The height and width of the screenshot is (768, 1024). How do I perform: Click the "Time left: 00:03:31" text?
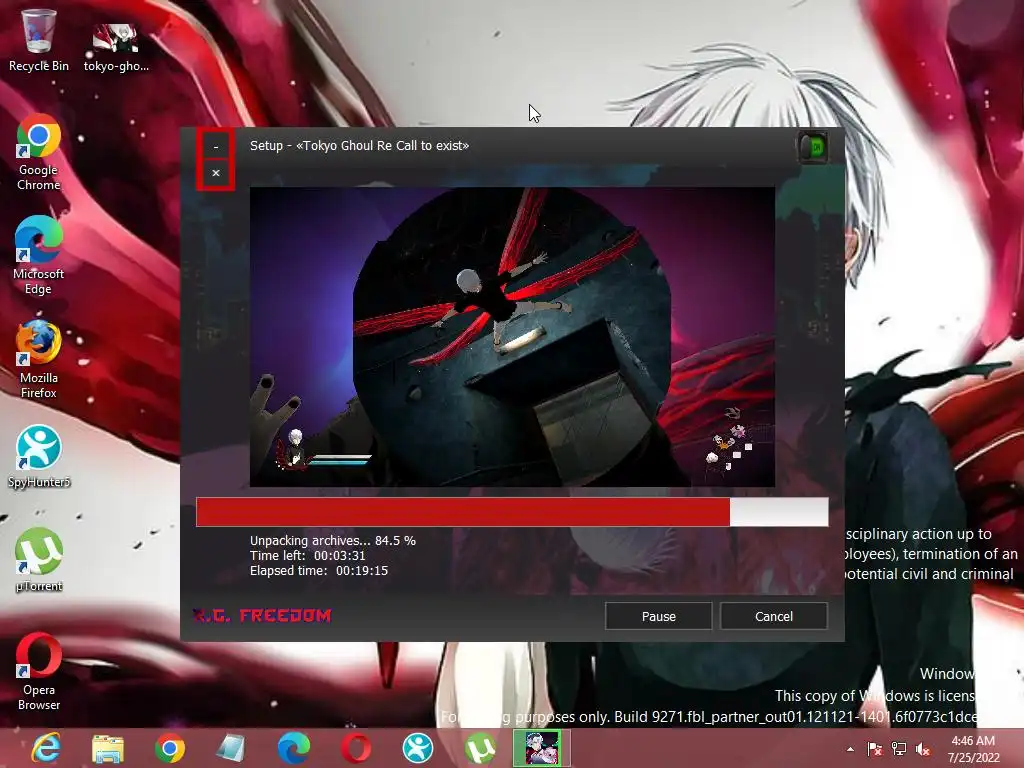308,556
